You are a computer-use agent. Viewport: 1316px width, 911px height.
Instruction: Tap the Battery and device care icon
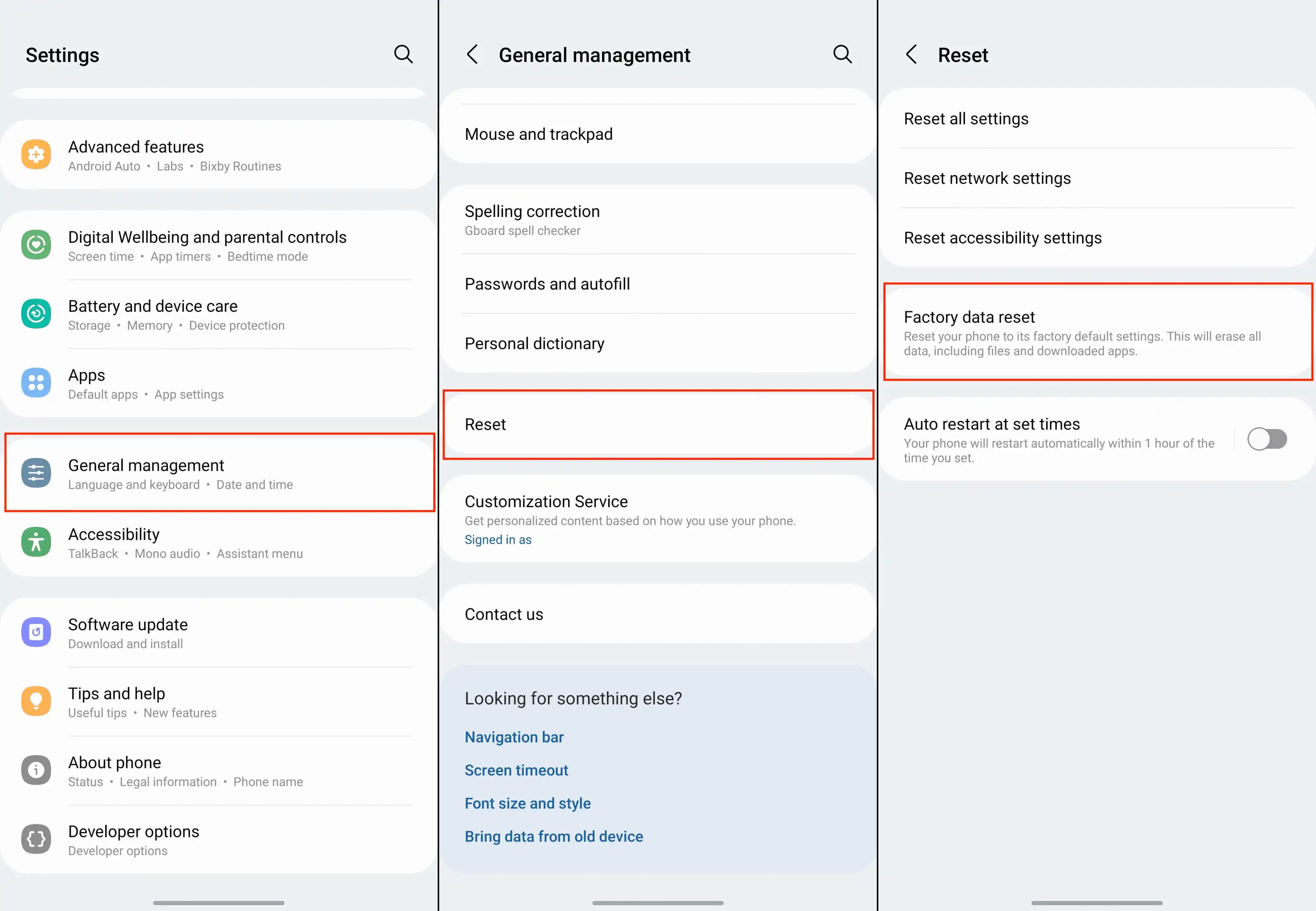[x=36, y=314]
